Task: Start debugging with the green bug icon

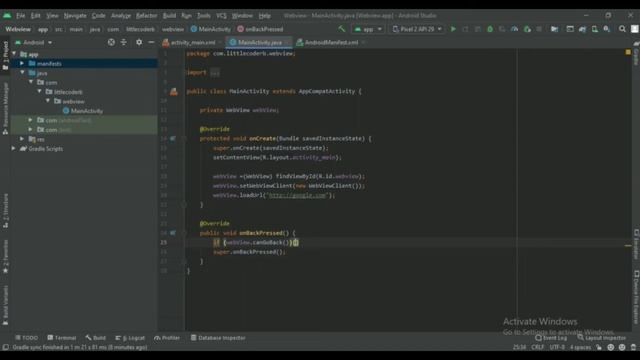Action: click(490, 29)
